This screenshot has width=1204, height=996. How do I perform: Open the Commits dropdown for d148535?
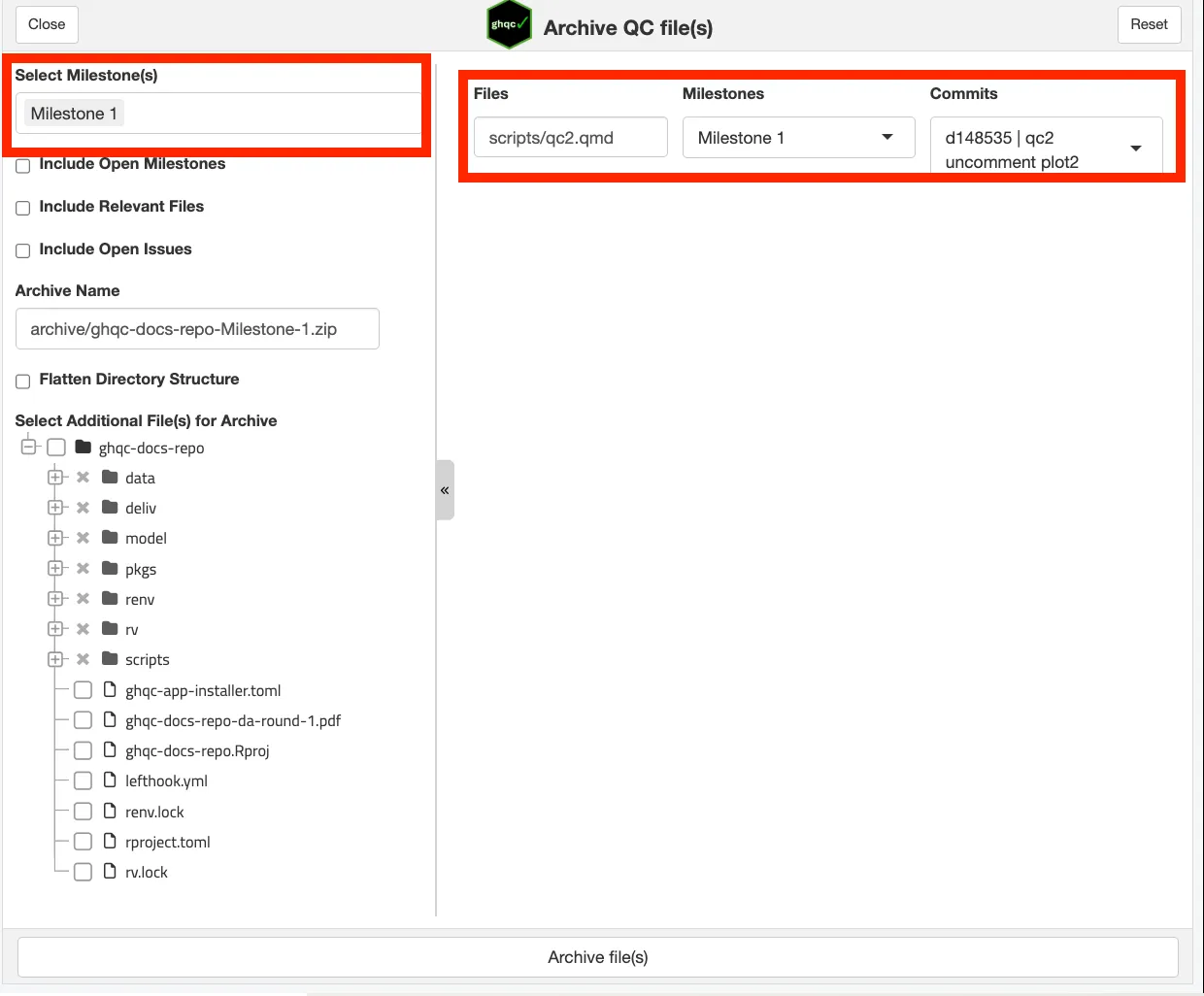1046,148
